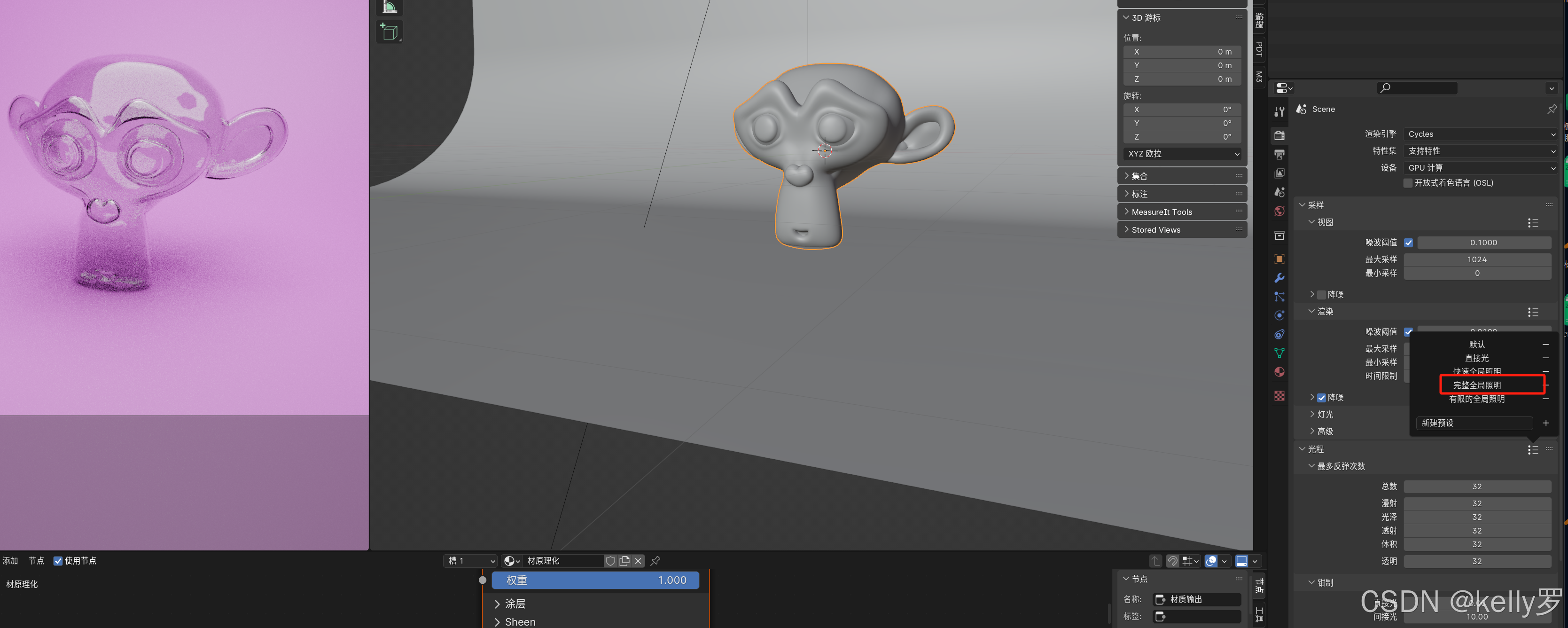Open the 添加 menu in node editor
1568x628 pixels.
point(10,560)
